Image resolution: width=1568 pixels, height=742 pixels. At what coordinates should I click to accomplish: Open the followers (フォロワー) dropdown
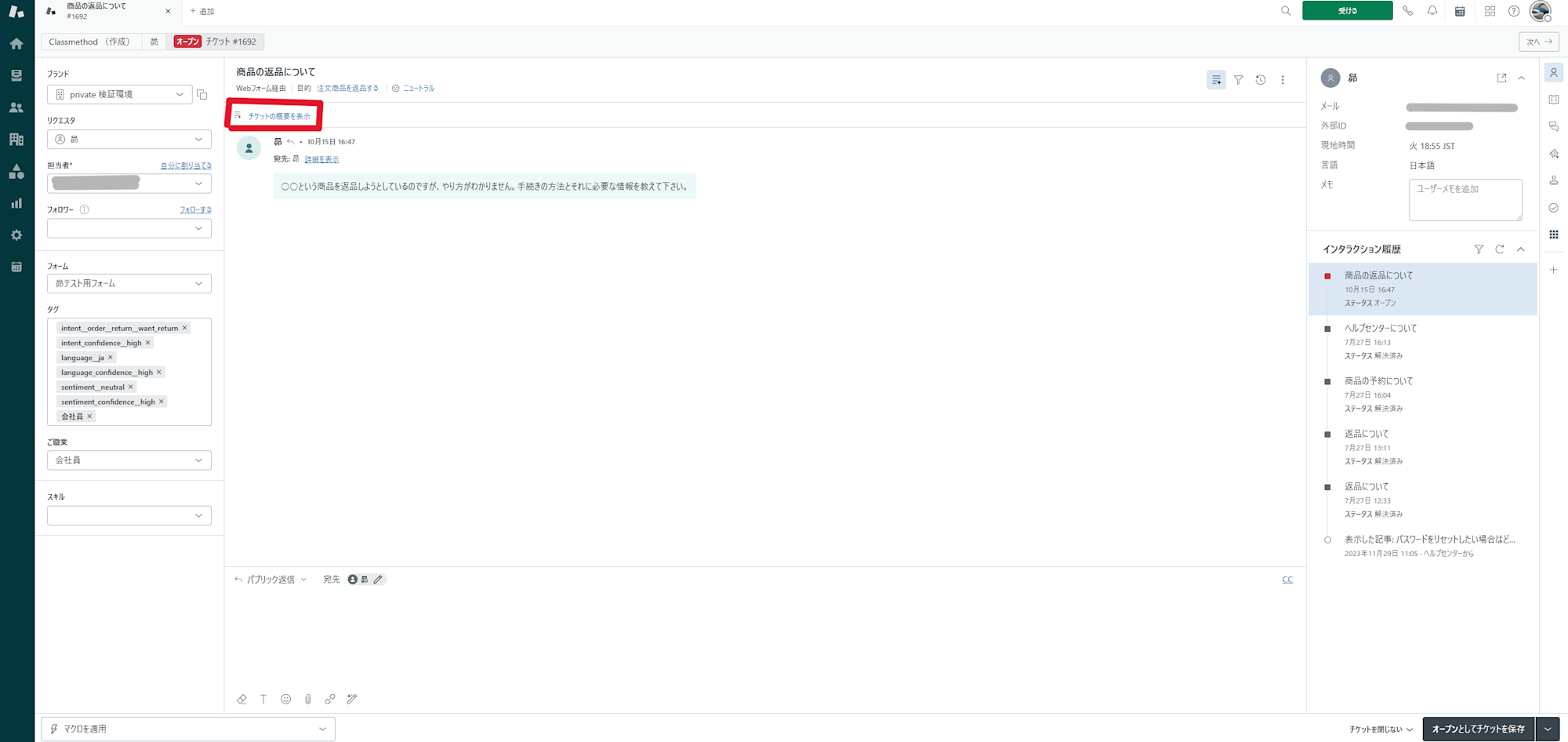pyautogui.click(x=129, y=228)
